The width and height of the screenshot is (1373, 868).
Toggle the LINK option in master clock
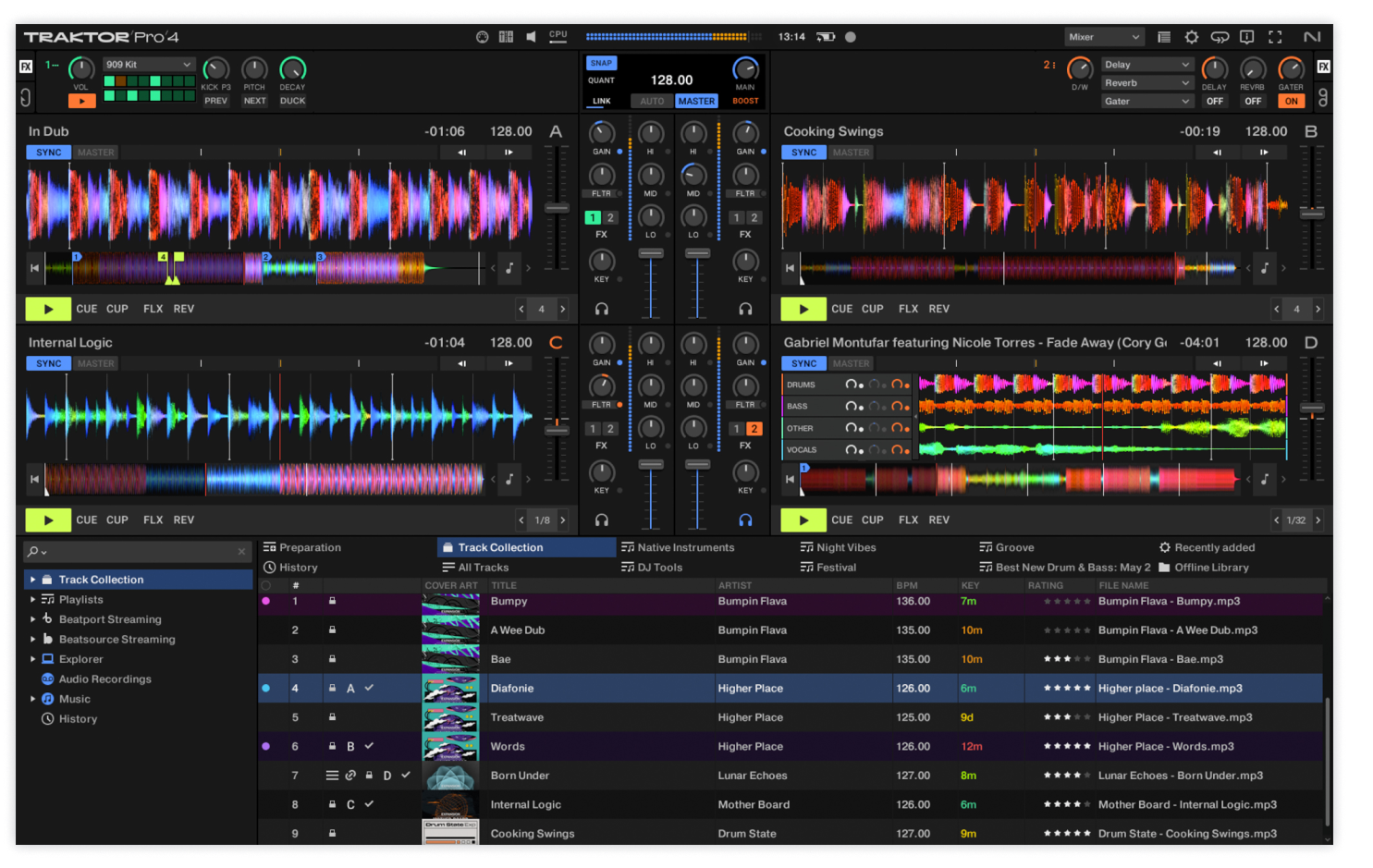tap(602, 102)
